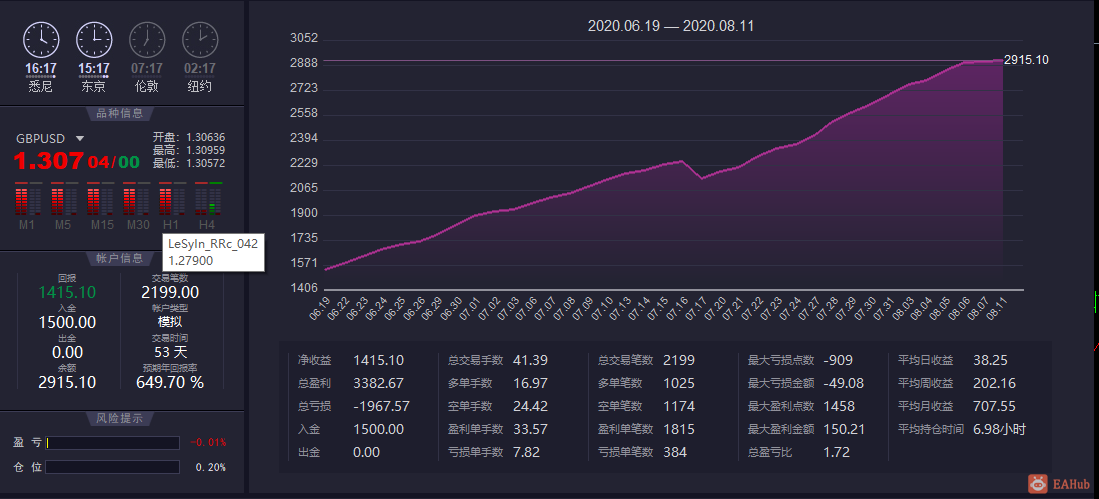1099x499 pixels.
Task: Select the M1 timeframe signal bars
Action: coord(28,199)
